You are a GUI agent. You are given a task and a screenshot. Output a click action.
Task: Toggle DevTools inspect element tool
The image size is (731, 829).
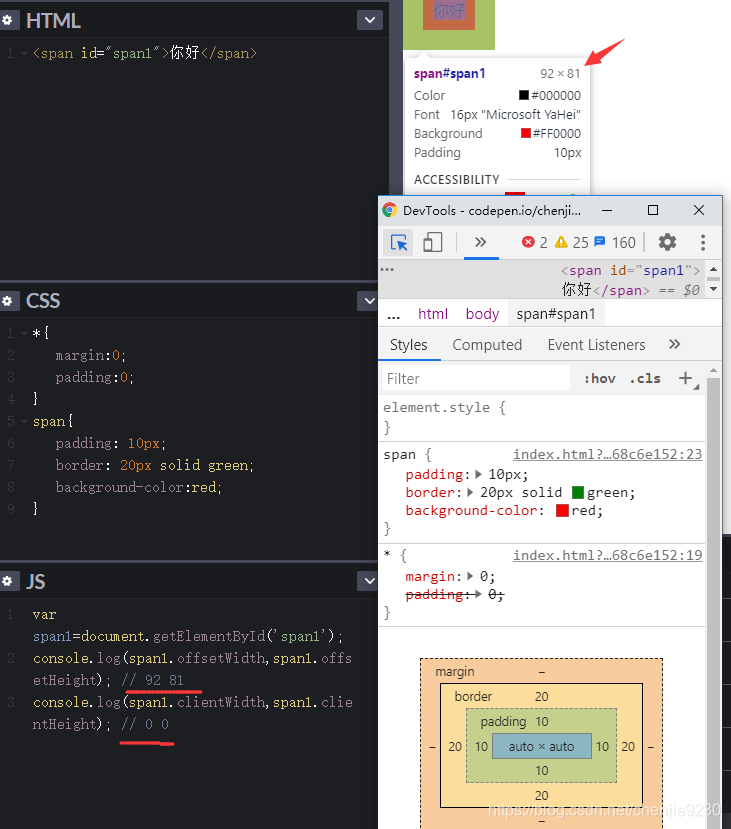click(399, 243)
